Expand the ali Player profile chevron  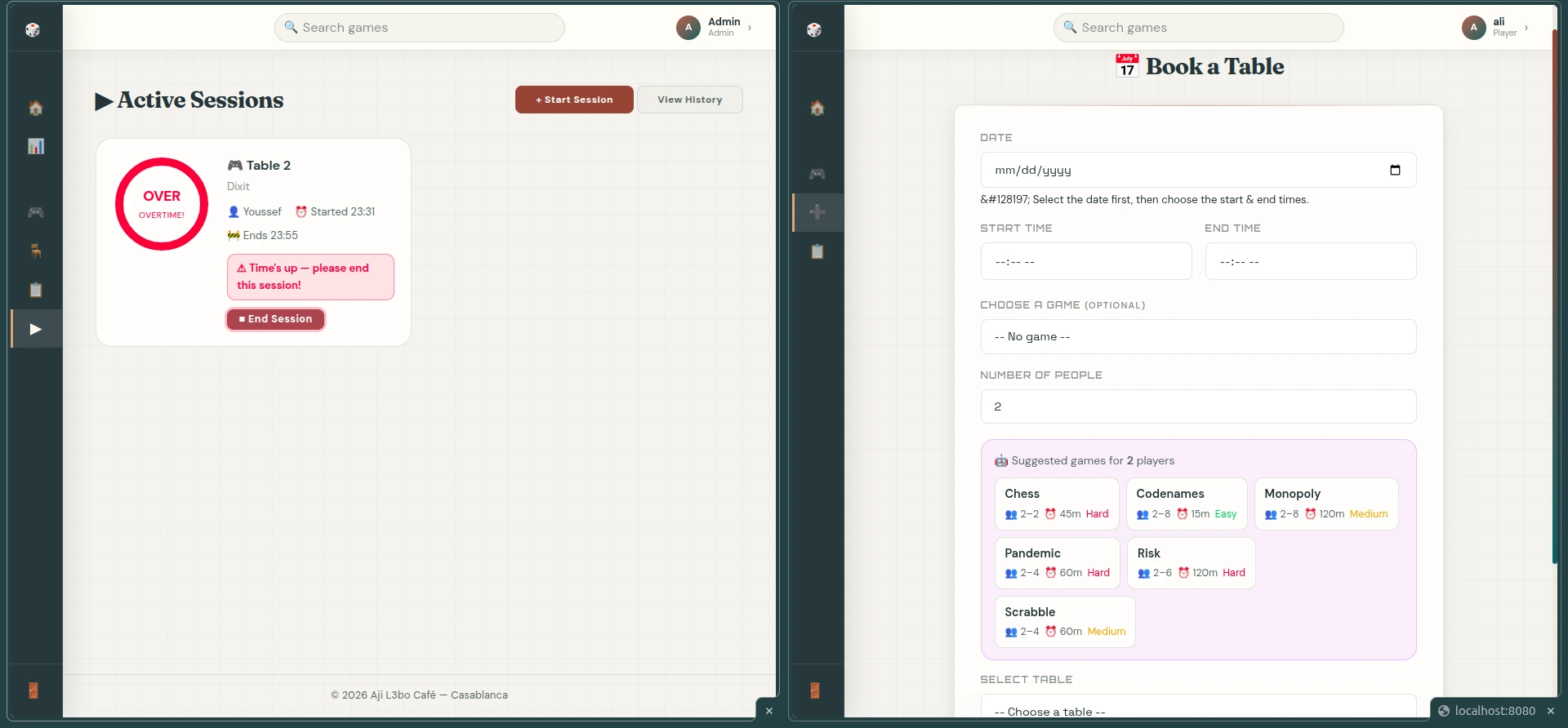1526,28
